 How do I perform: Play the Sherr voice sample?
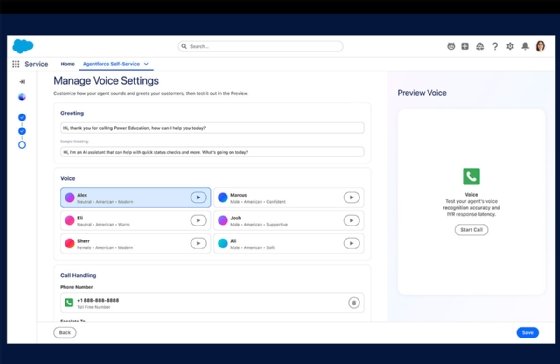pyautogui.click(x=198, y=244)
